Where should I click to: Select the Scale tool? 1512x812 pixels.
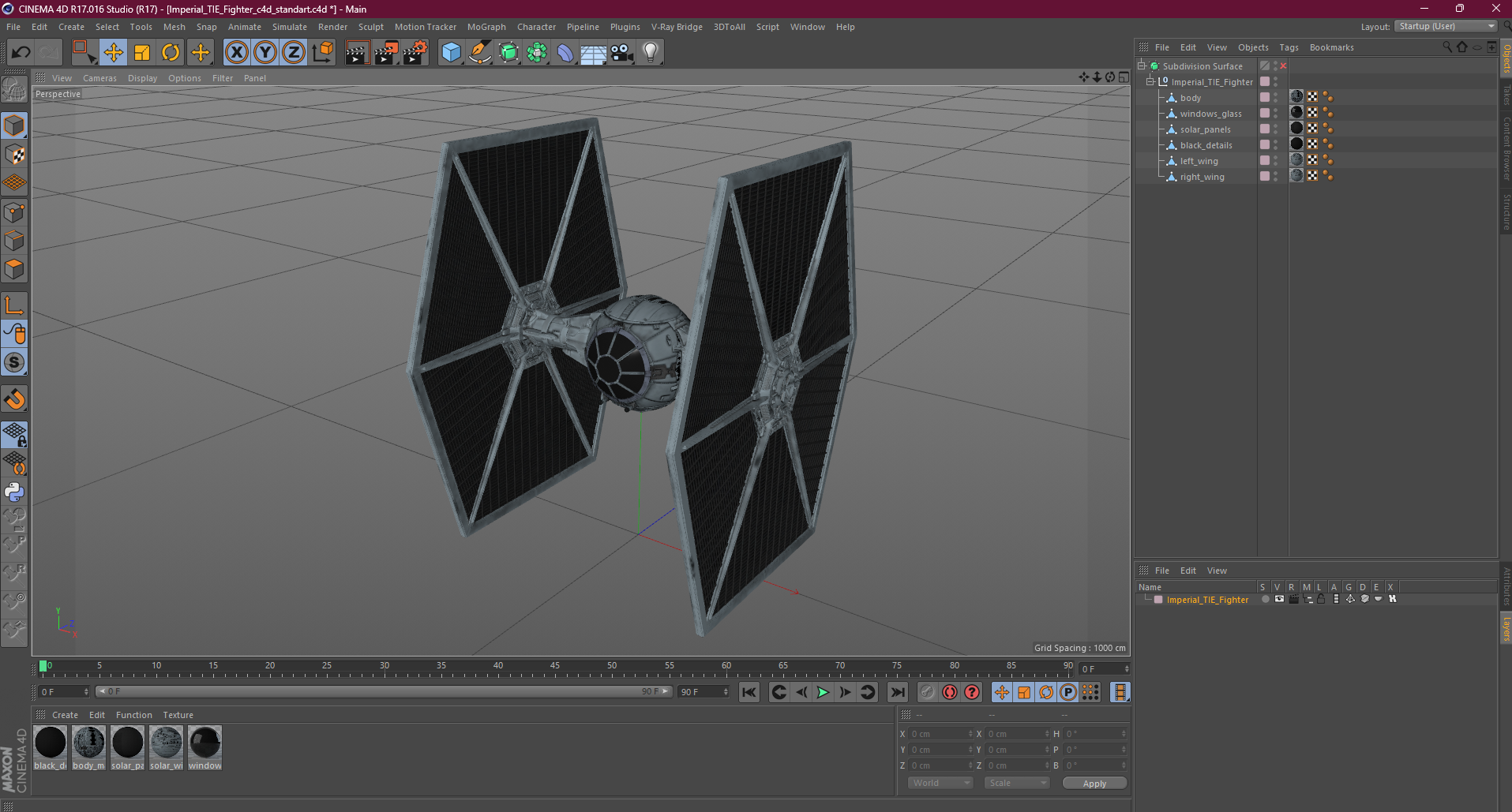point(142,53)
